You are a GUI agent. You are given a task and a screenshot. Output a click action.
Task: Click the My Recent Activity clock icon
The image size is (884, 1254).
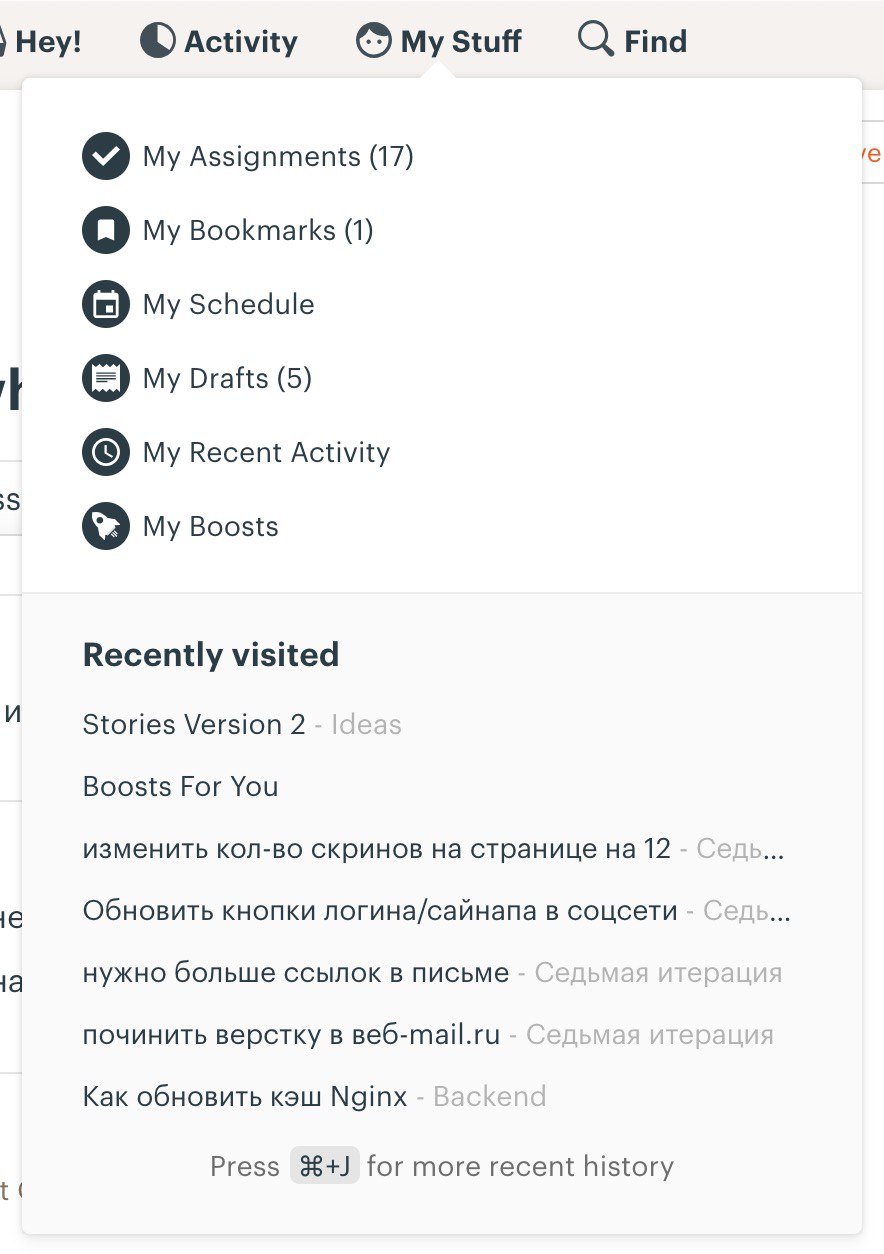pos(106,453)
